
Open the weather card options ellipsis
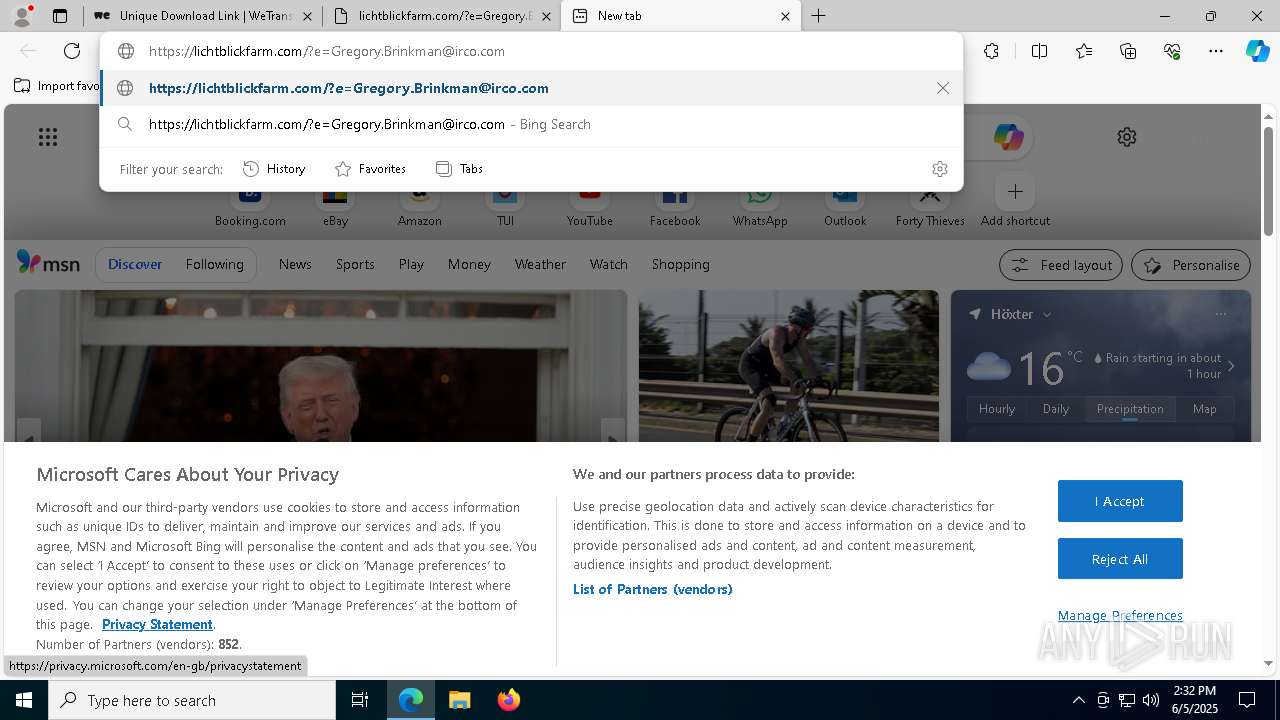click(x=1220, y=314)
